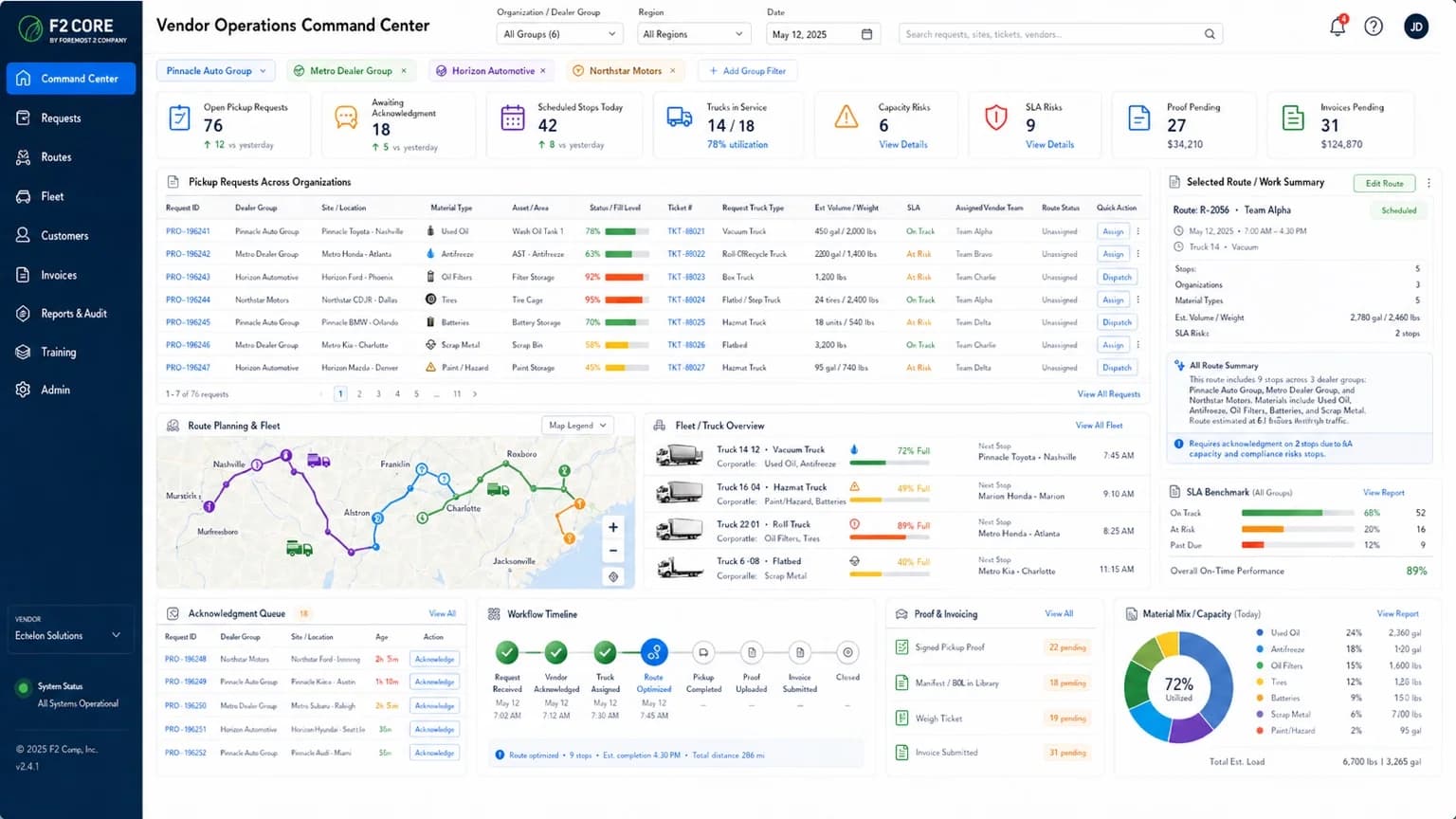The image size is (1456, 819).
Task: Open View All Fleet link
Action: point(1099,426)
